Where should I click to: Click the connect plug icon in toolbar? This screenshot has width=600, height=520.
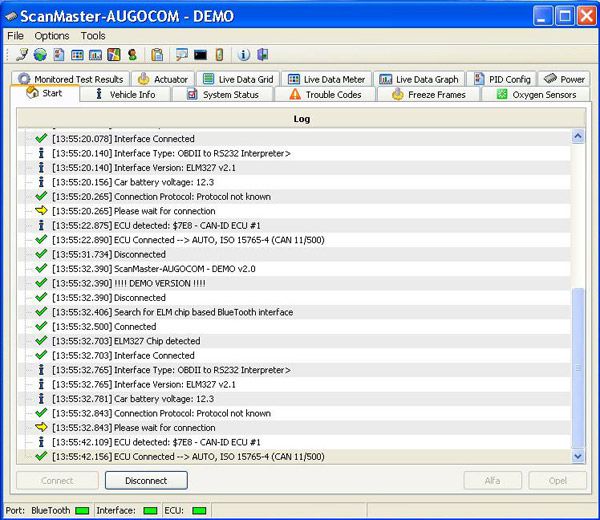pyautogui.click(x=22, y=54)
